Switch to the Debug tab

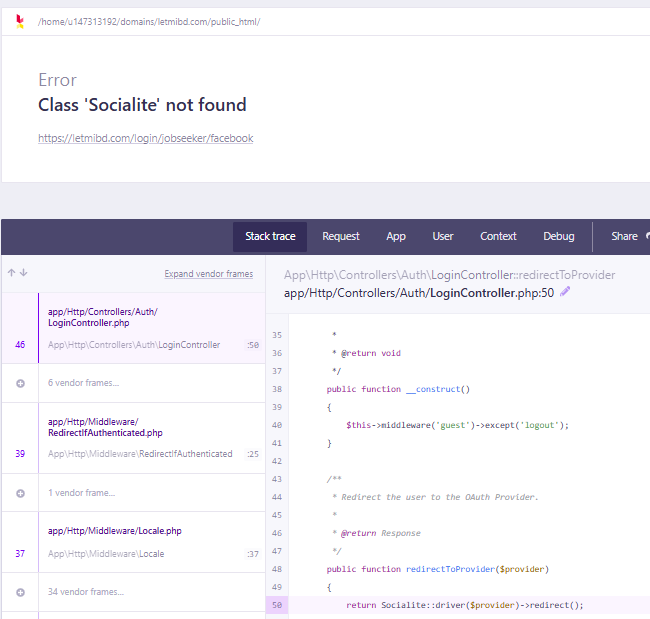[559, 236]
